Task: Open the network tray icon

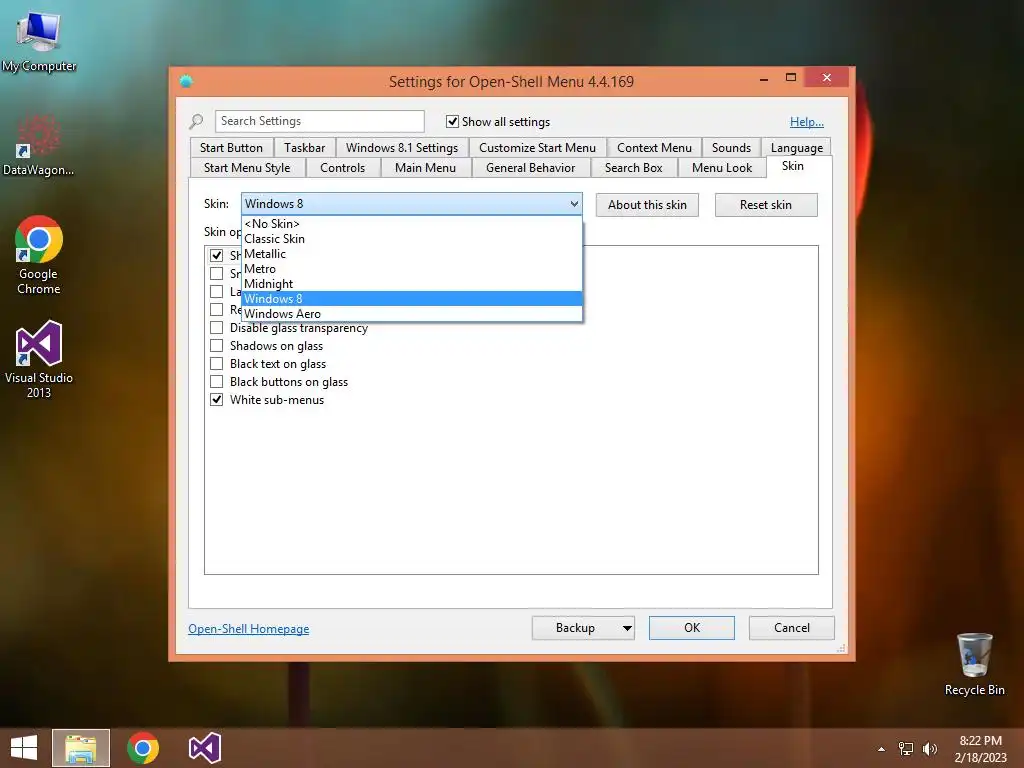Action: point(905,749)
